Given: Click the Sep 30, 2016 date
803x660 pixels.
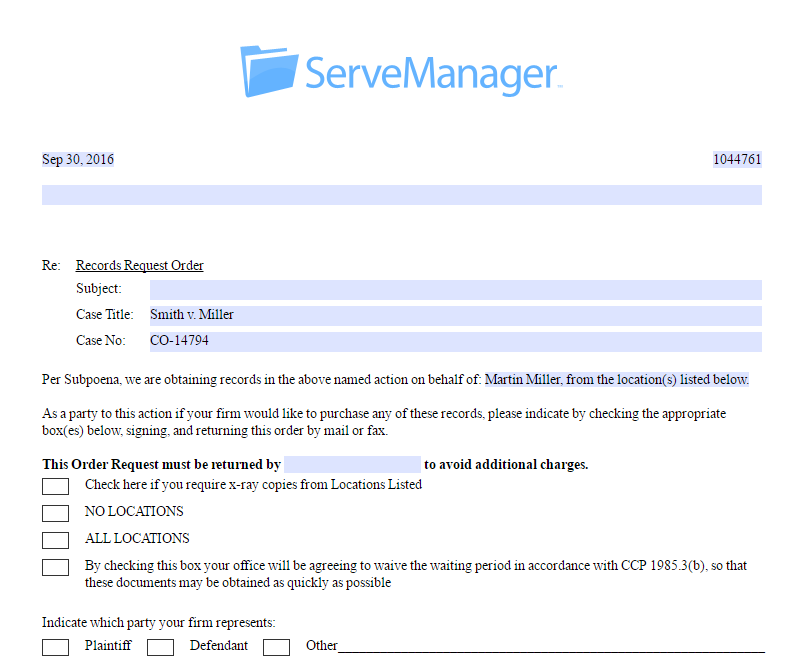Looking at the screenshot, I should (x=77, y=159).
